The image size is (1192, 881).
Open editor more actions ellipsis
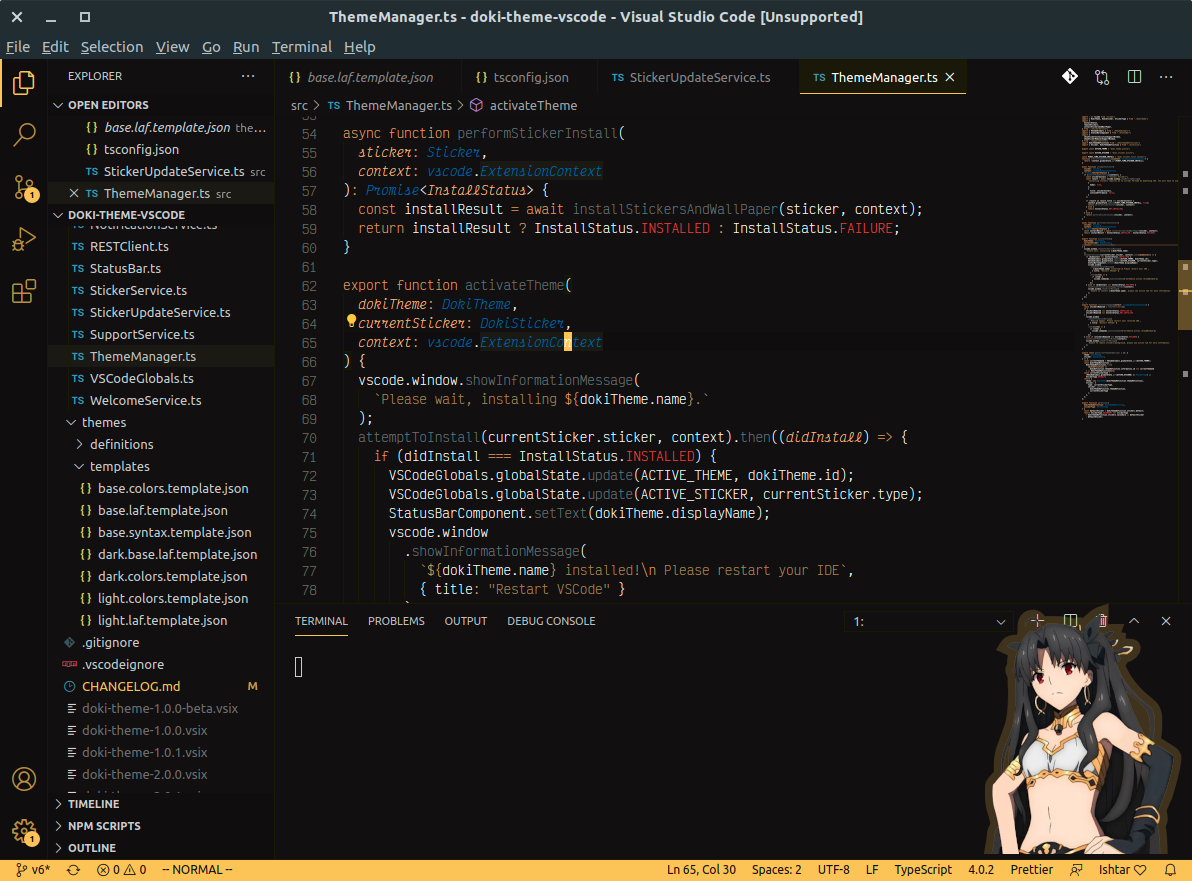(x=1165, y=77)
